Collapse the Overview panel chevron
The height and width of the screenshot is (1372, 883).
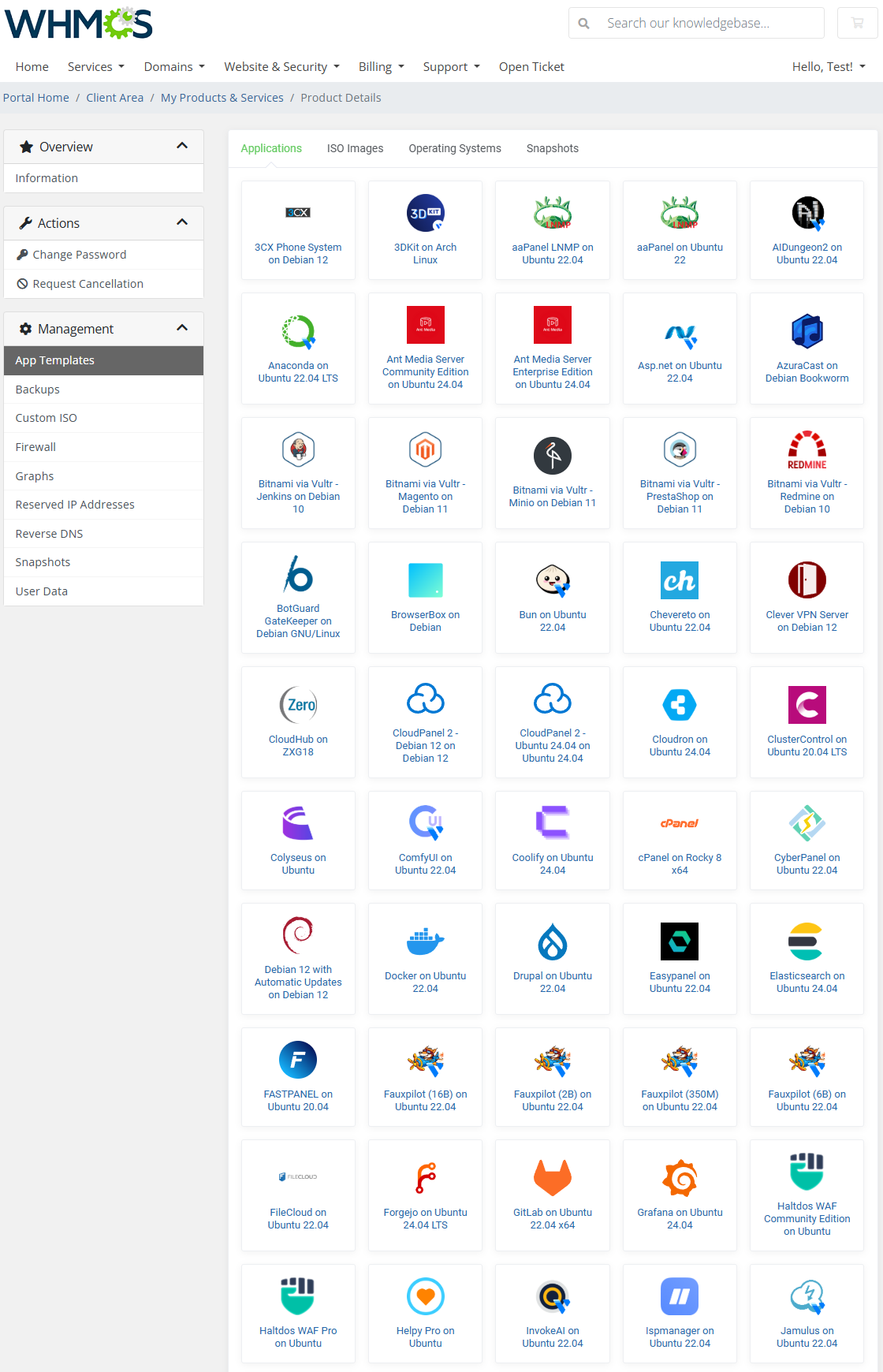point(182,146)
